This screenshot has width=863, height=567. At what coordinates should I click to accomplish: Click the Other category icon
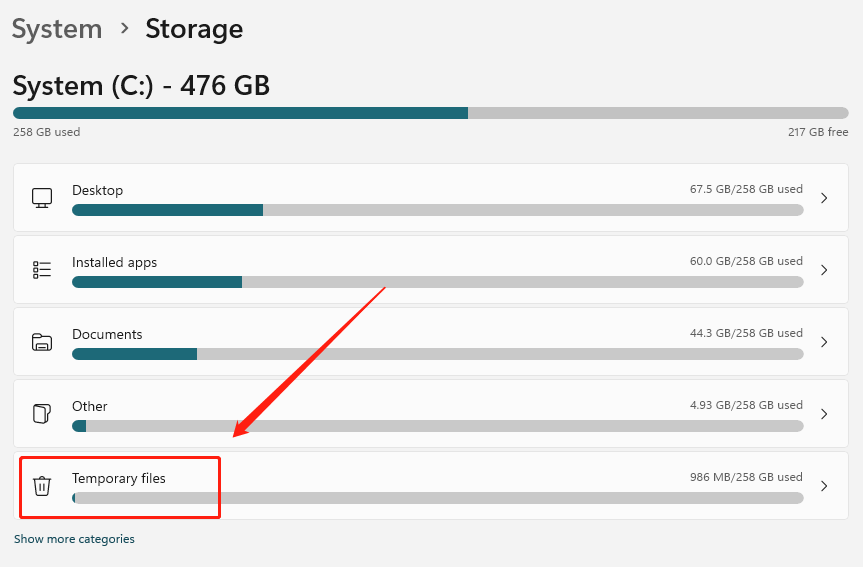[x=42, y=414]
